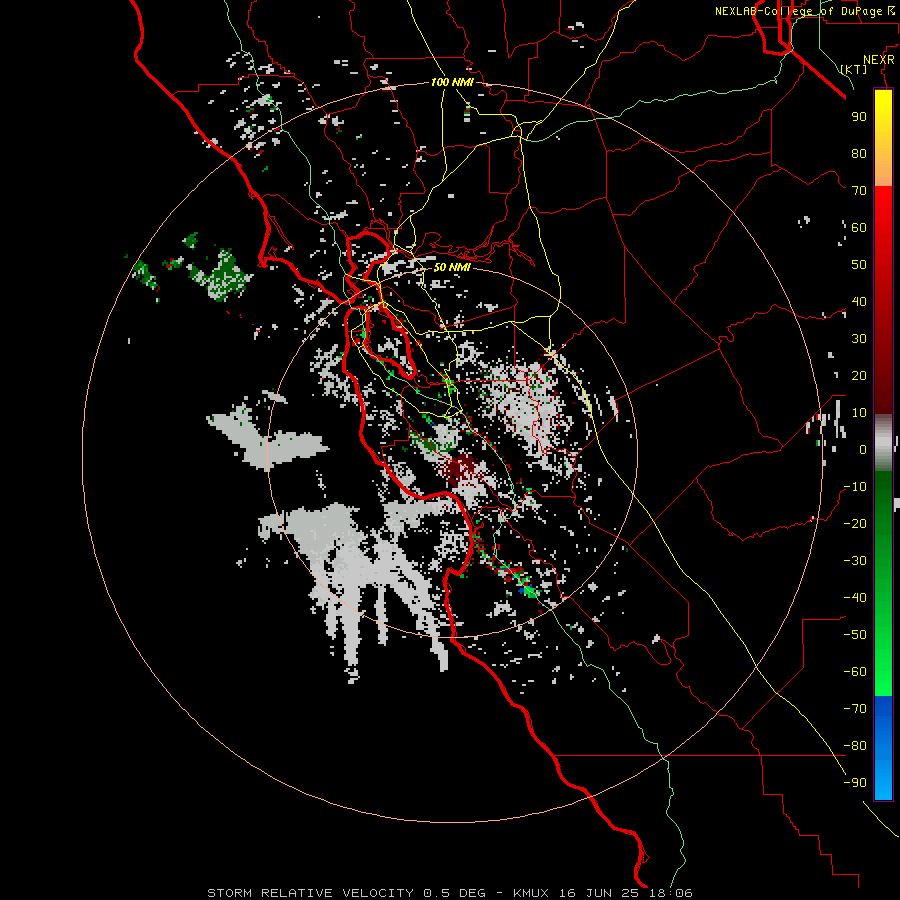Select the -20 value on the velocity scale
900x900 pixels.
855,523
